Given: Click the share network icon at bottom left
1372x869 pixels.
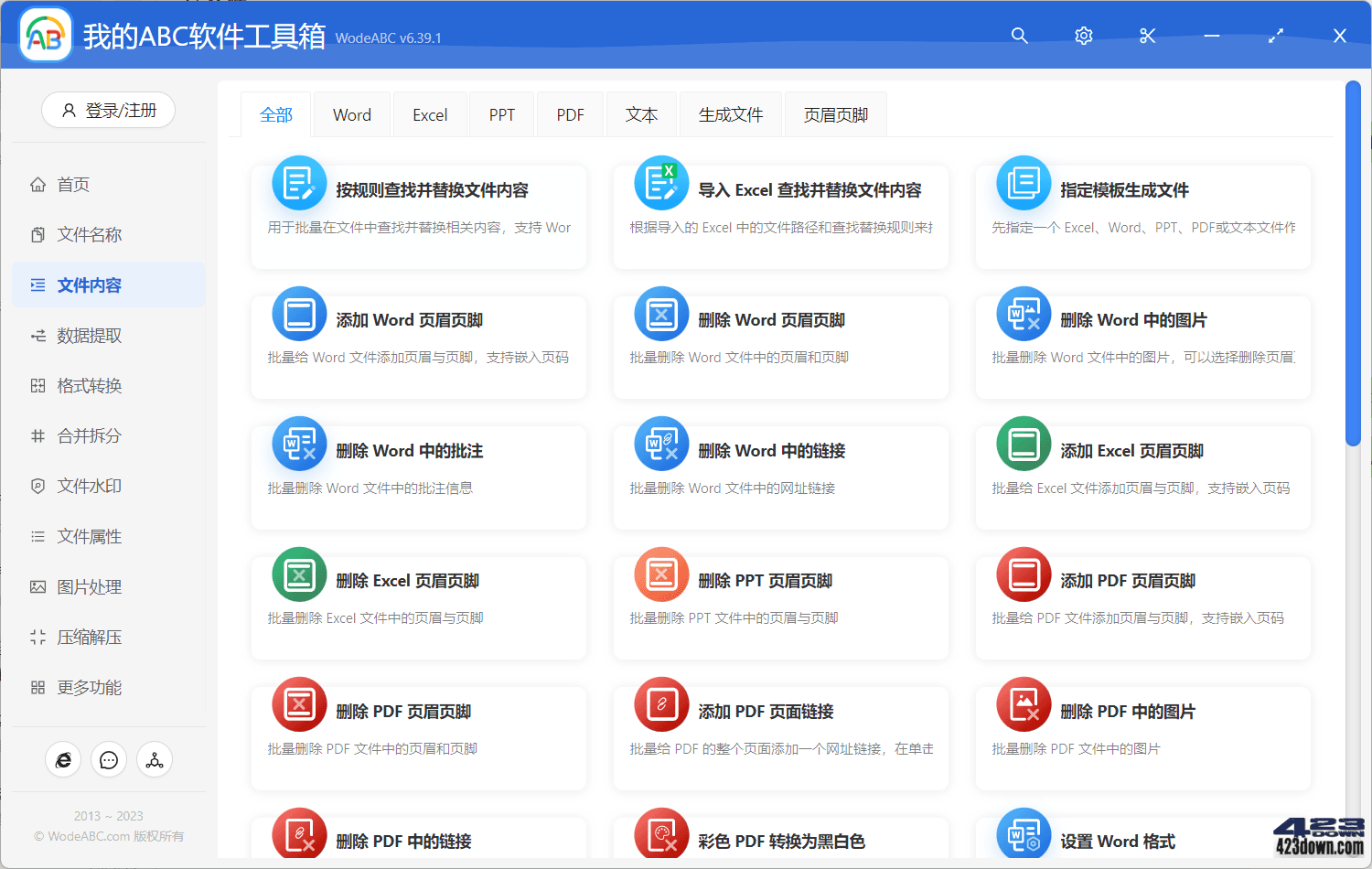Looking at the screenshot, I should (x=154, y=759).
